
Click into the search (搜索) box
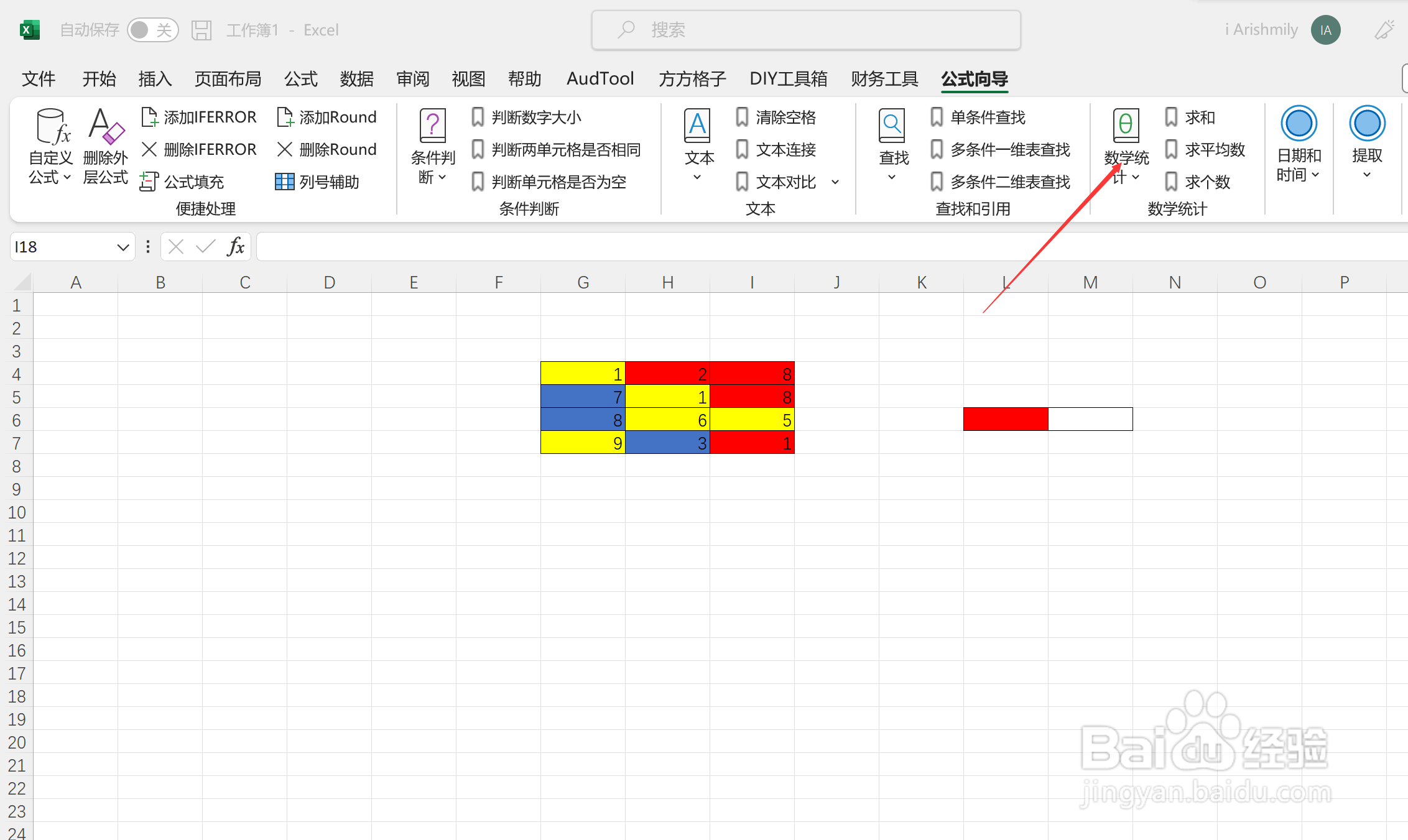point(806,30)
